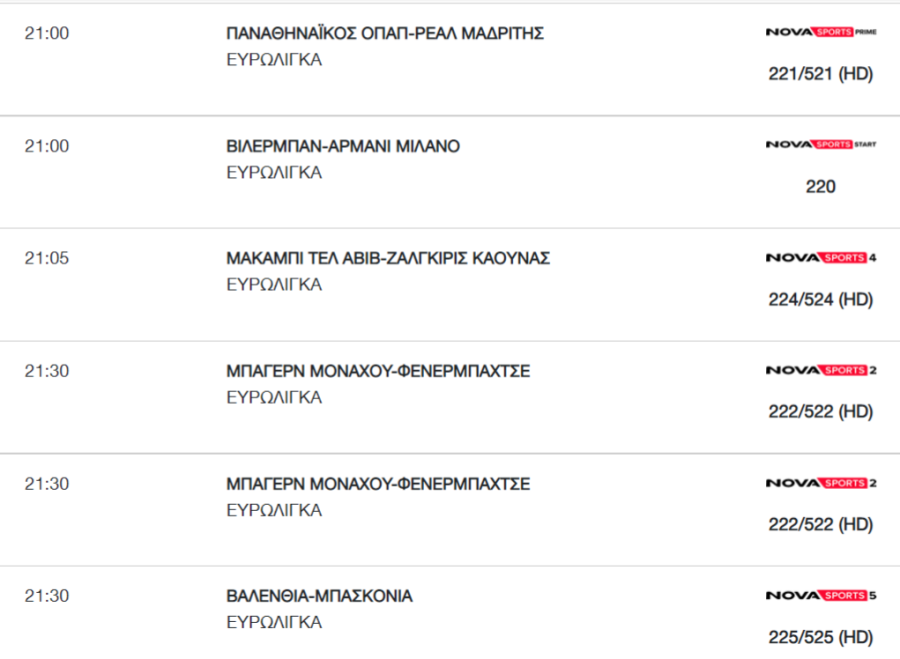Viewport: 900px width, 659px height.
Task: Click ΕΥΡΩΛΙΓΚΑ under ΒΙΛΕΡΜΠΑΝ-ΑΡΜΑΝΙ ΜΙΛΑΝΟ
Action: pos(274,173)
